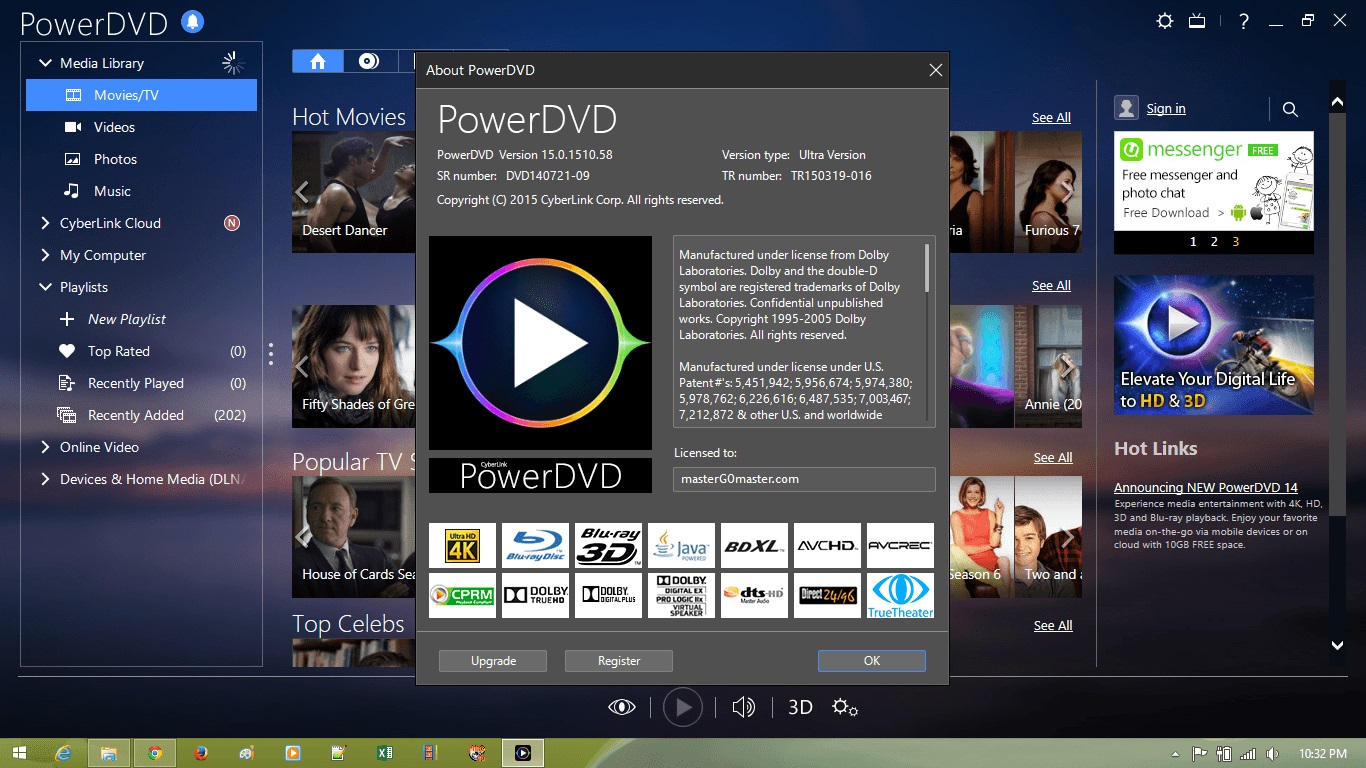Open Announcing NEW PowerDVD 14 link
The width and height of the screenshot is (1366, 768).
coord(1206,488)
